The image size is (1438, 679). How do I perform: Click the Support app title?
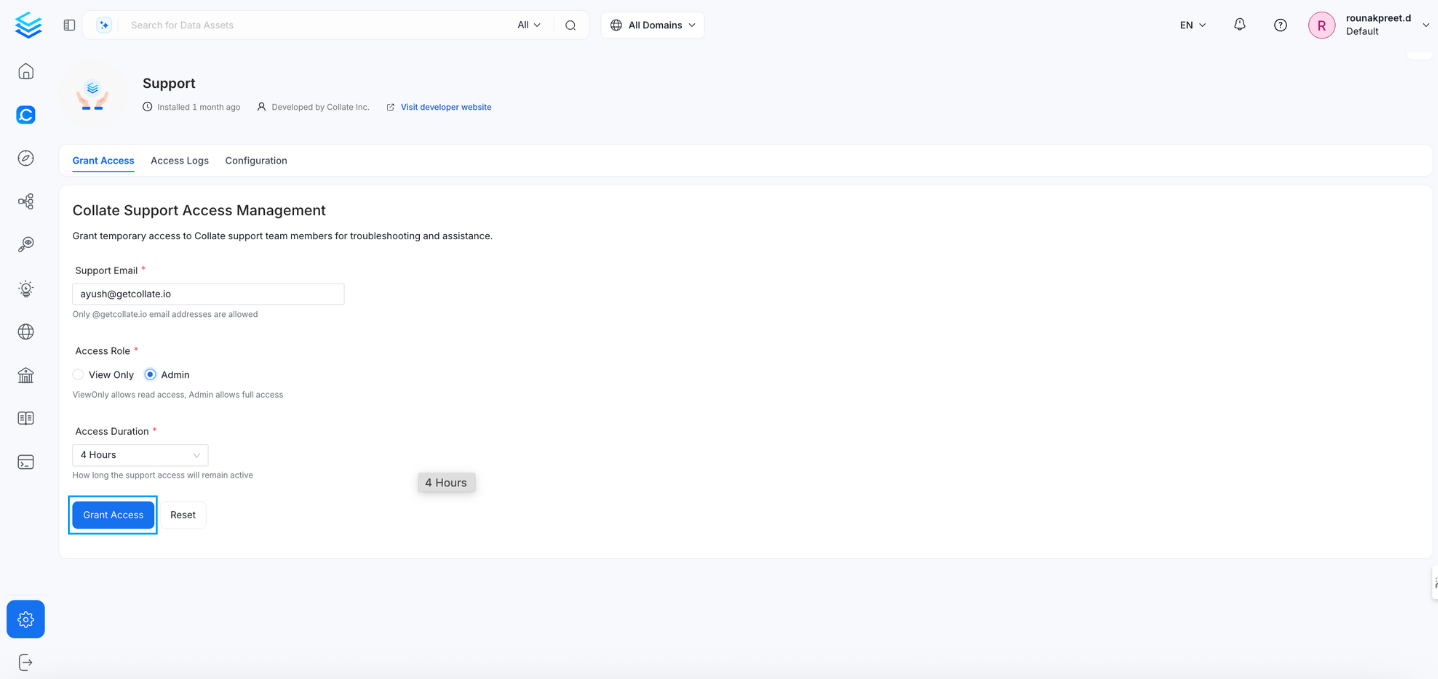coord(169,83)
